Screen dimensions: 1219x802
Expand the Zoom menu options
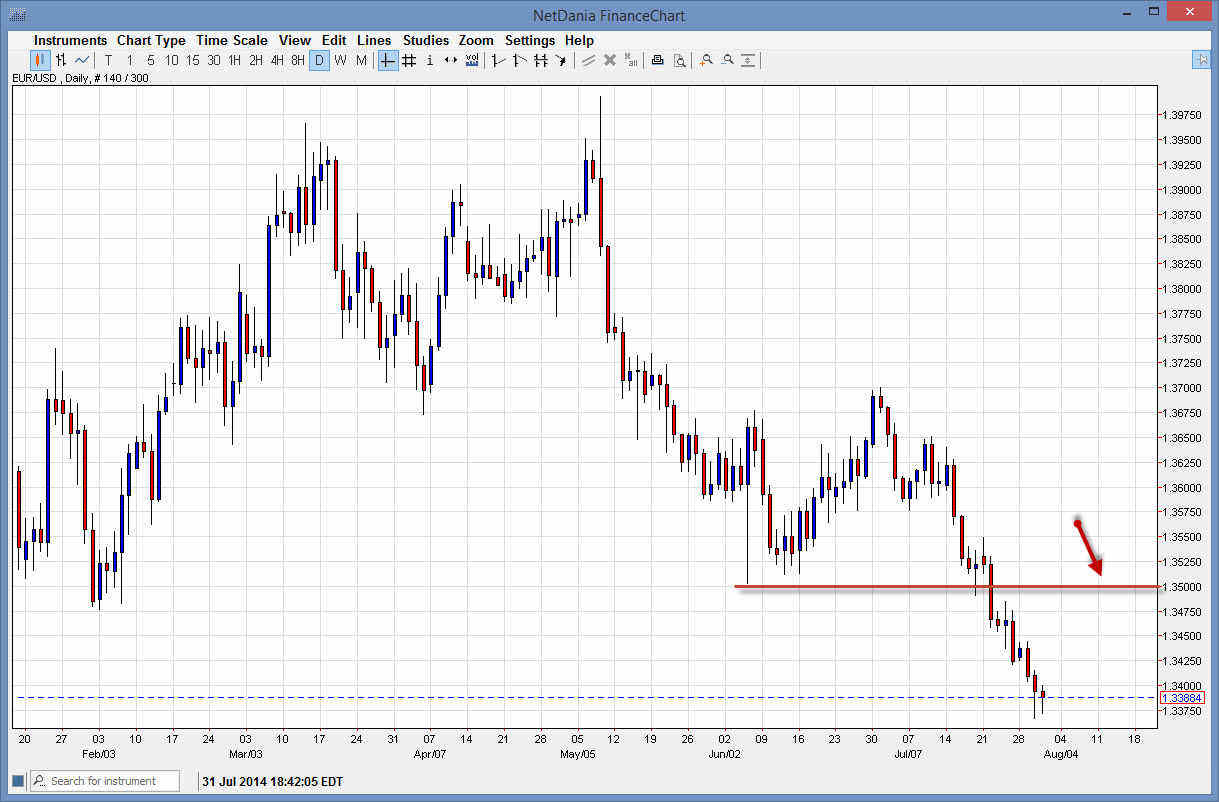click(x=476, y=40)
